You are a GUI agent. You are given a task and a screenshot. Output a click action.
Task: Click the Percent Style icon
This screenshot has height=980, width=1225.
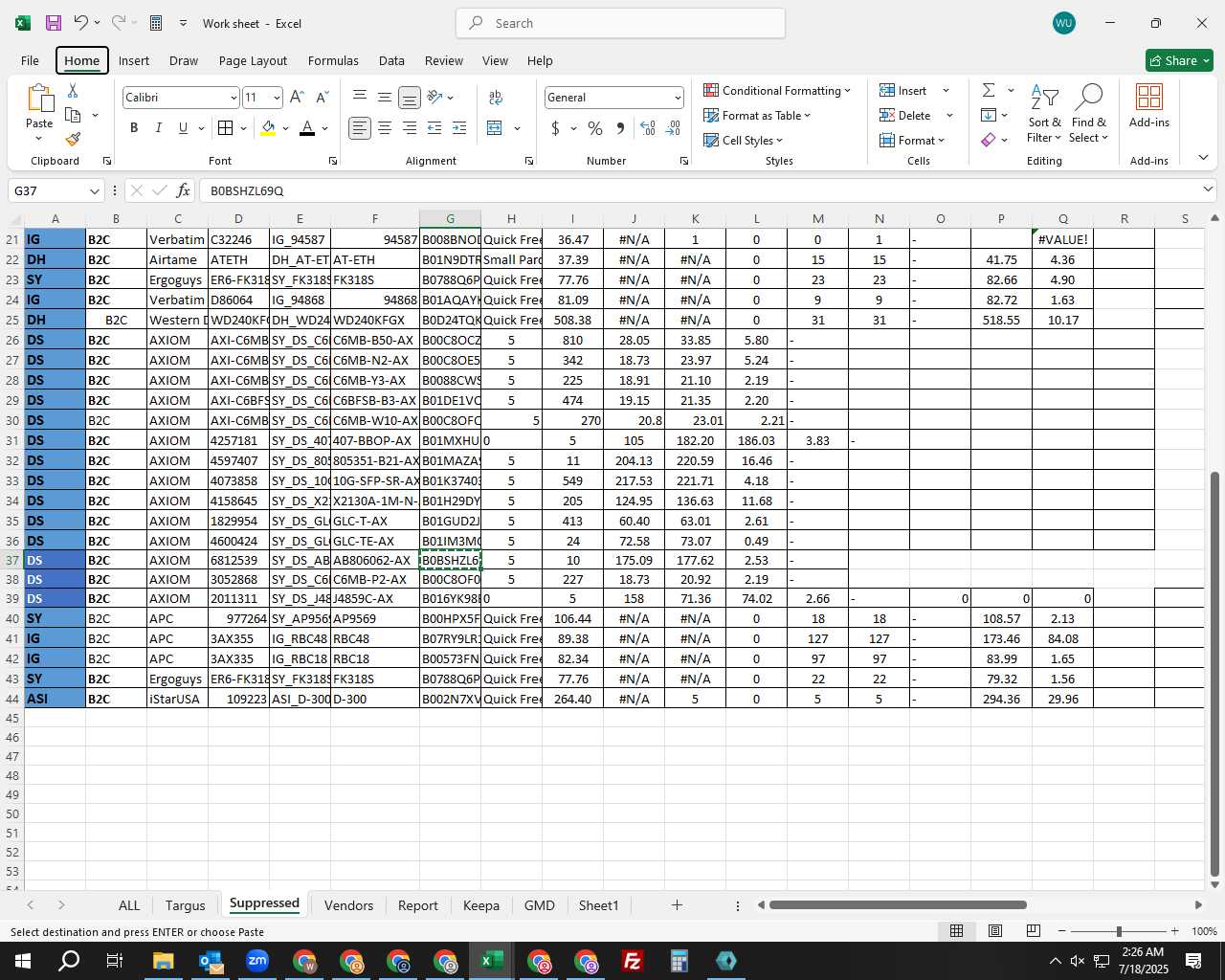(x=595, y=128)
